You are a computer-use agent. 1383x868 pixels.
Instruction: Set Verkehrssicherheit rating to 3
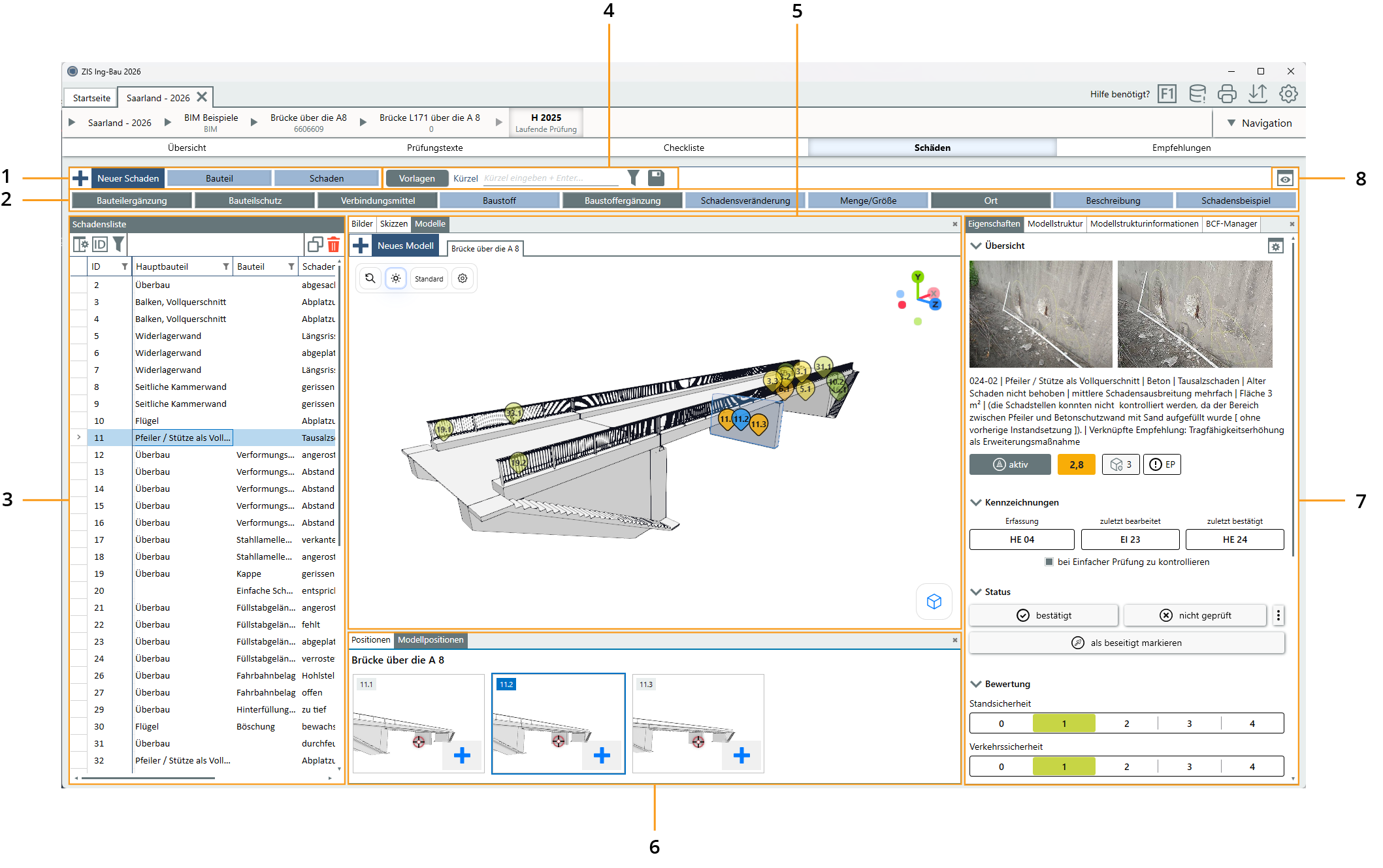[x=1189, y=766]
